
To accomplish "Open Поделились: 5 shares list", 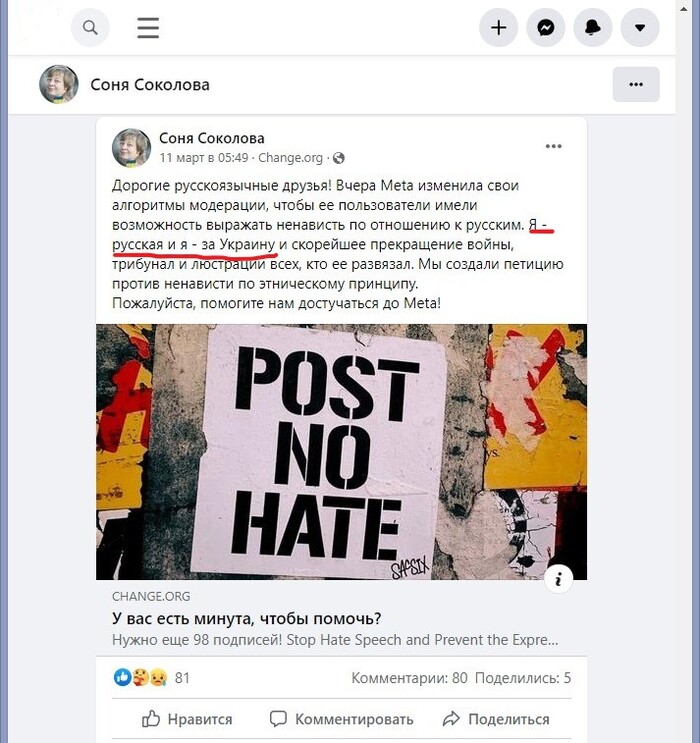I will [523, 678].
